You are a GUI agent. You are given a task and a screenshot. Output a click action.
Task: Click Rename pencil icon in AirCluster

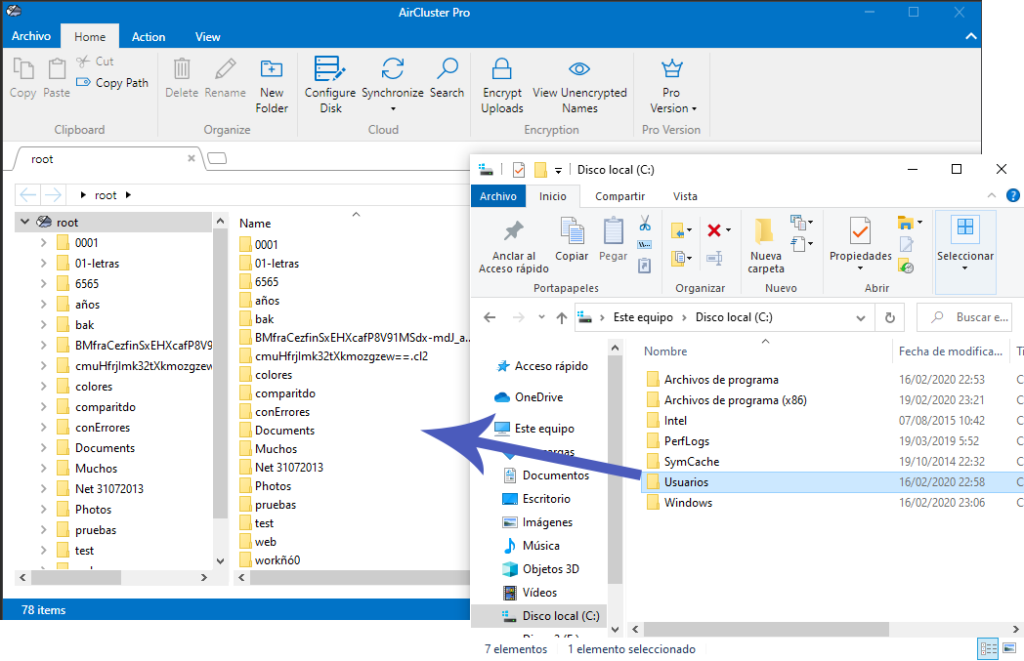pyautogui.click(x=225, y=69)
